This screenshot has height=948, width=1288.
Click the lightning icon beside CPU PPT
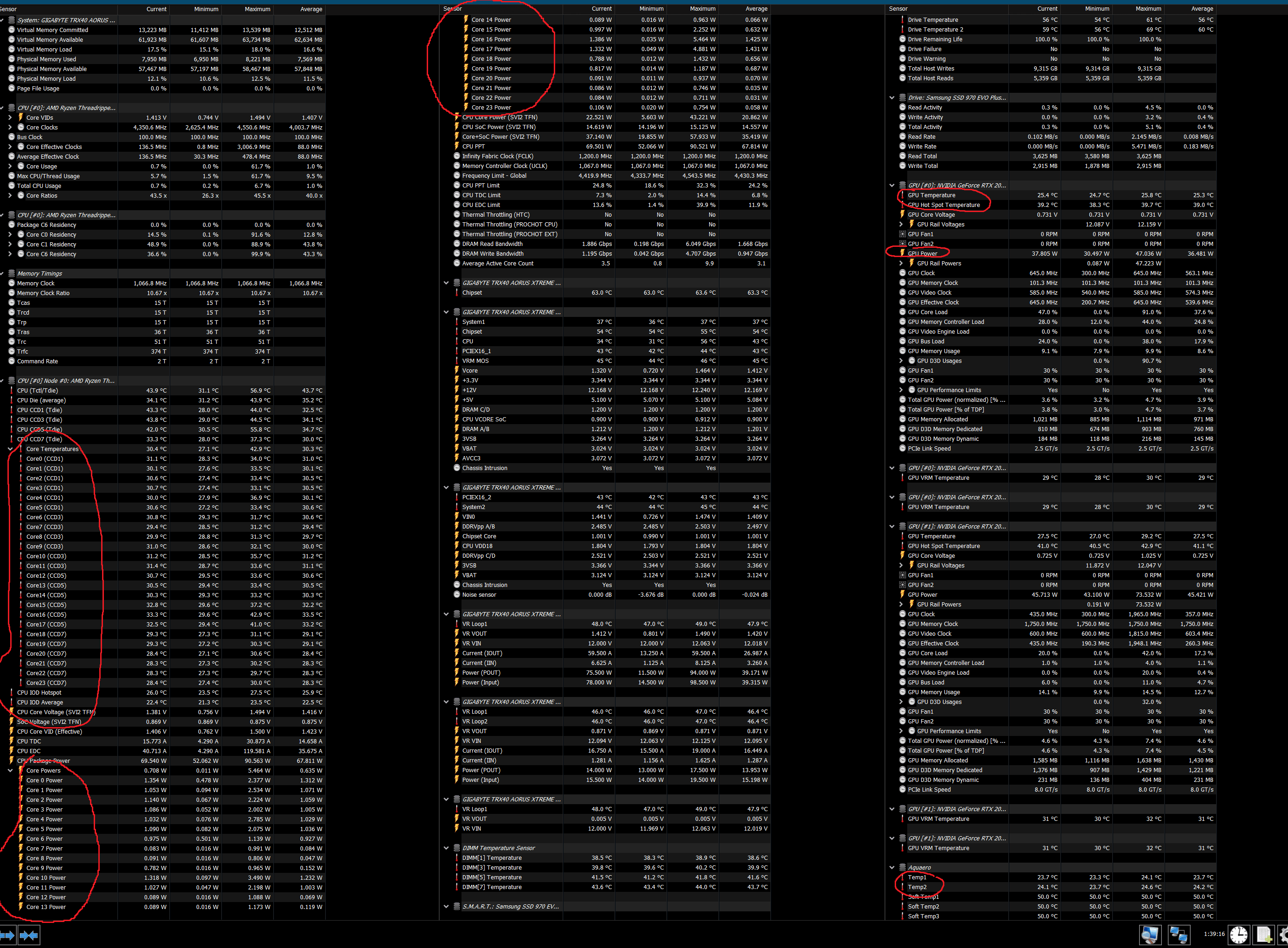point(457,146)
